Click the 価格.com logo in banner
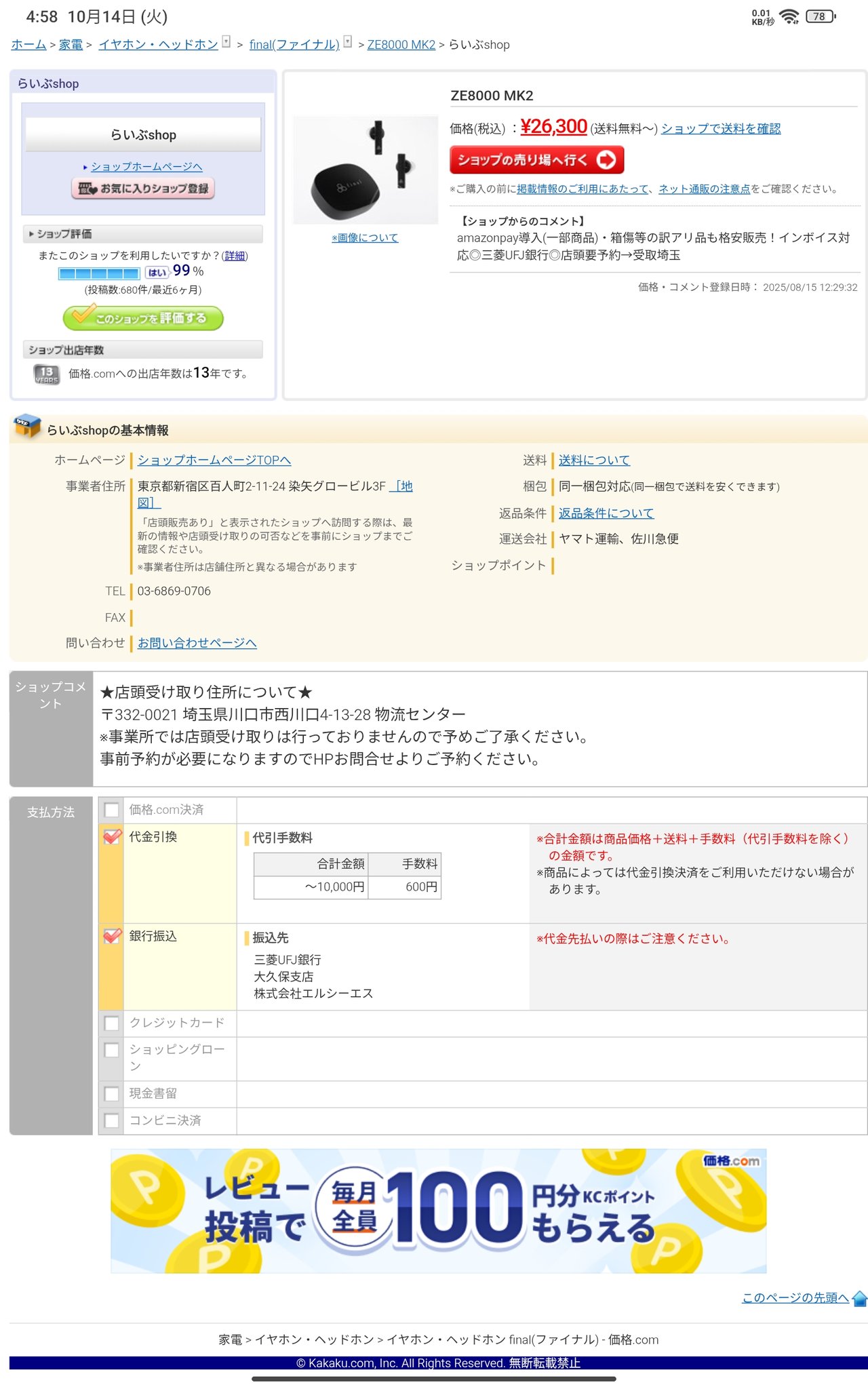Viewport: 868px width, 1389px height. [731, 1161]
